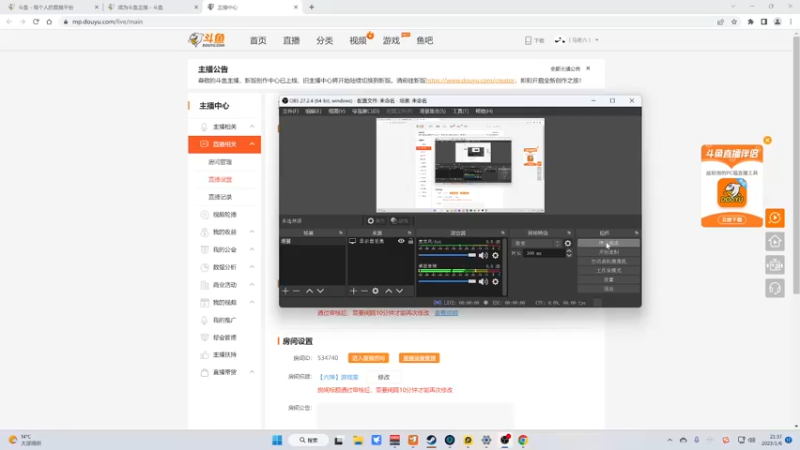Toggle the lock on the display capture source
The width and height of the screenshot is (800, 450).
(x=411, y=241)
